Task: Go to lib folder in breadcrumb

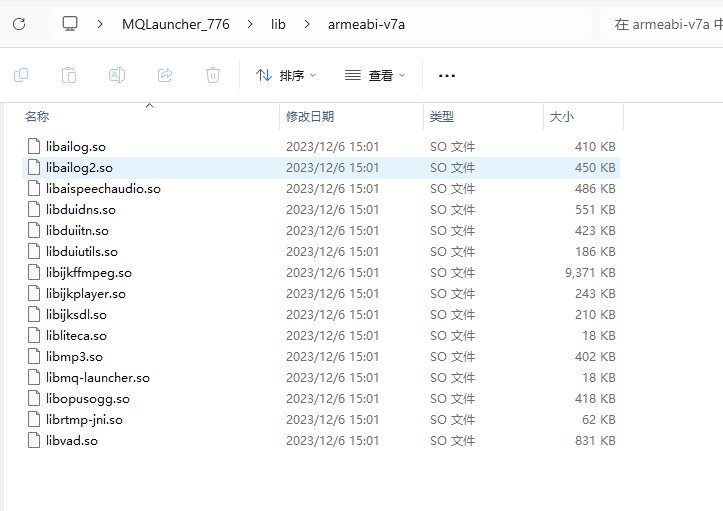Action: pos(278,24)
